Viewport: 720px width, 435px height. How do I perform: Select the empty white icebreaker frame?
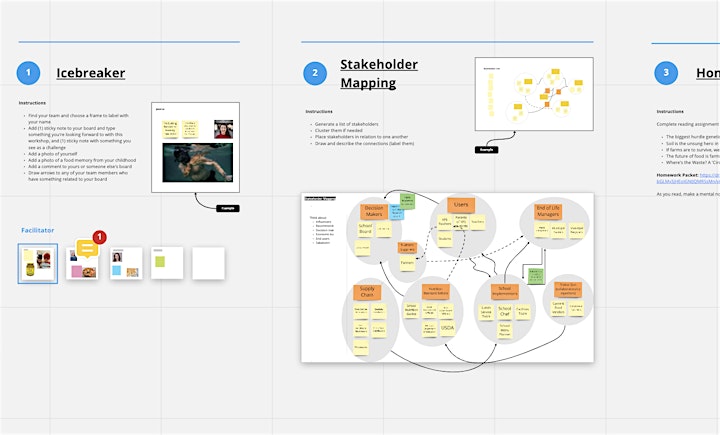pyautogui.click(x=208, y=263)
